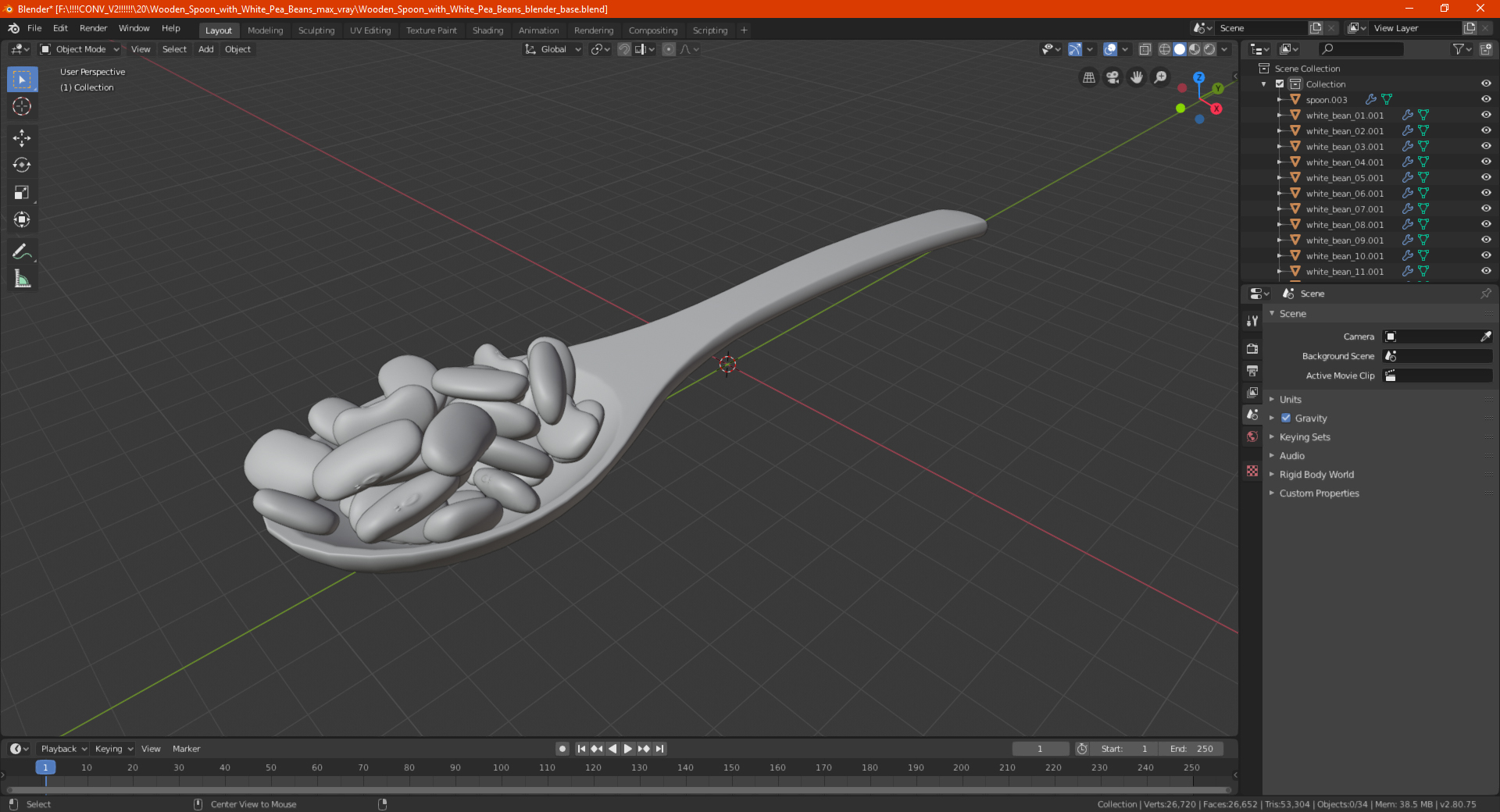
Task: Jump to the timeline start frame
Action: [x=581, y=749]
